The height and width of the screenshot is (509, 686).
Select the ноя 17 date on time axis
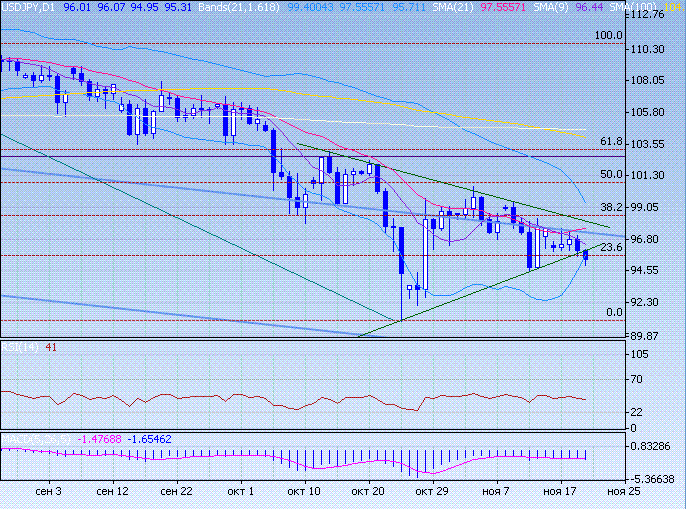pos(559,492)
